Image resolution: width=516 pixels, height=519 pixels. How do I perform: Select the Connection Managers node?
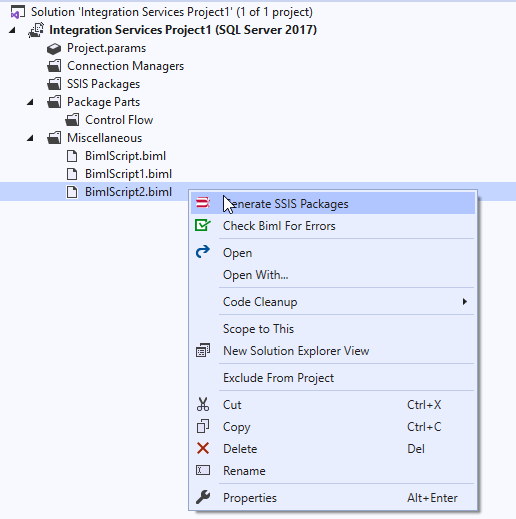(x=125, y=66)
